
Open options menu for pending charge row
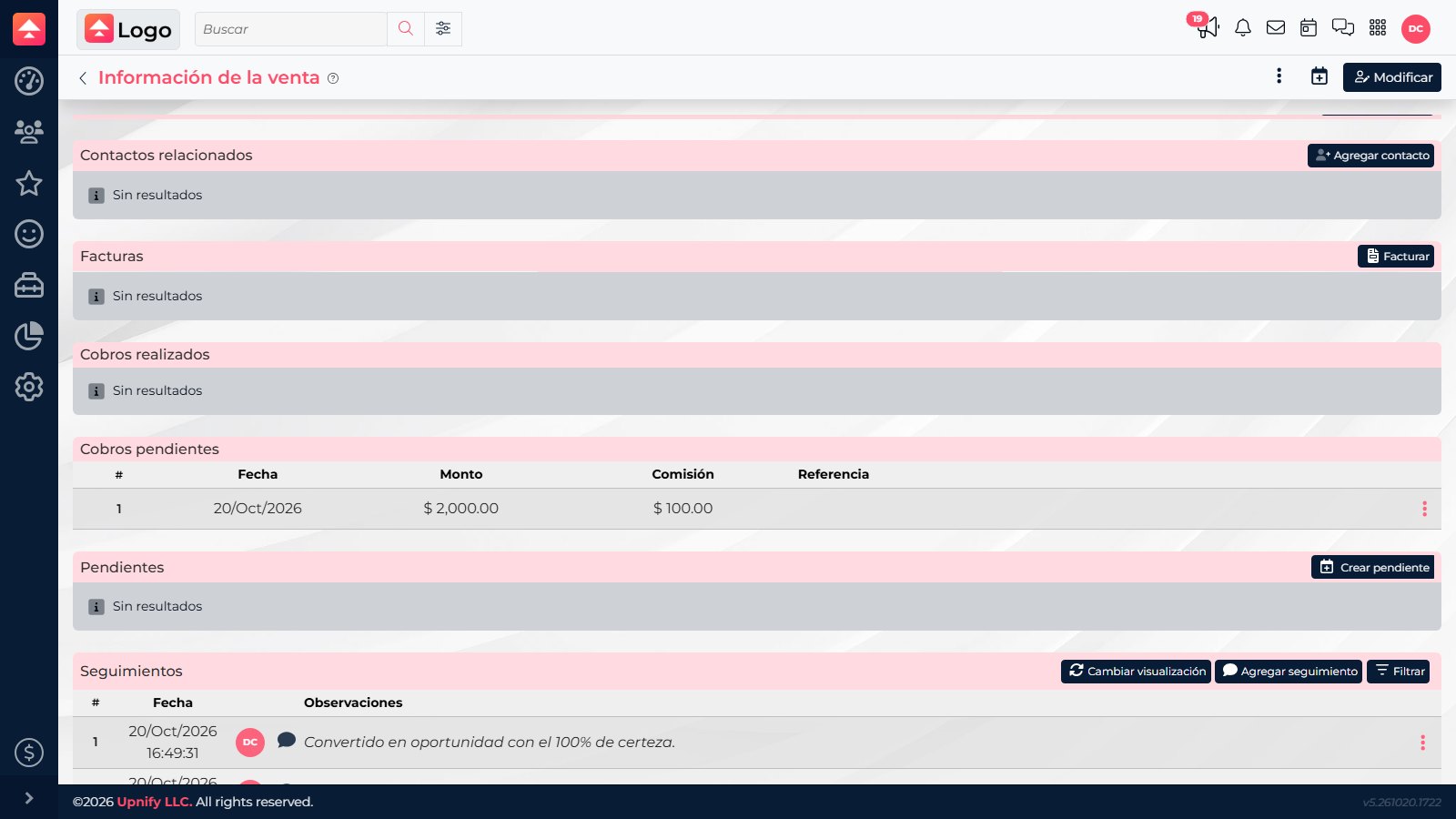[1424, 509]
